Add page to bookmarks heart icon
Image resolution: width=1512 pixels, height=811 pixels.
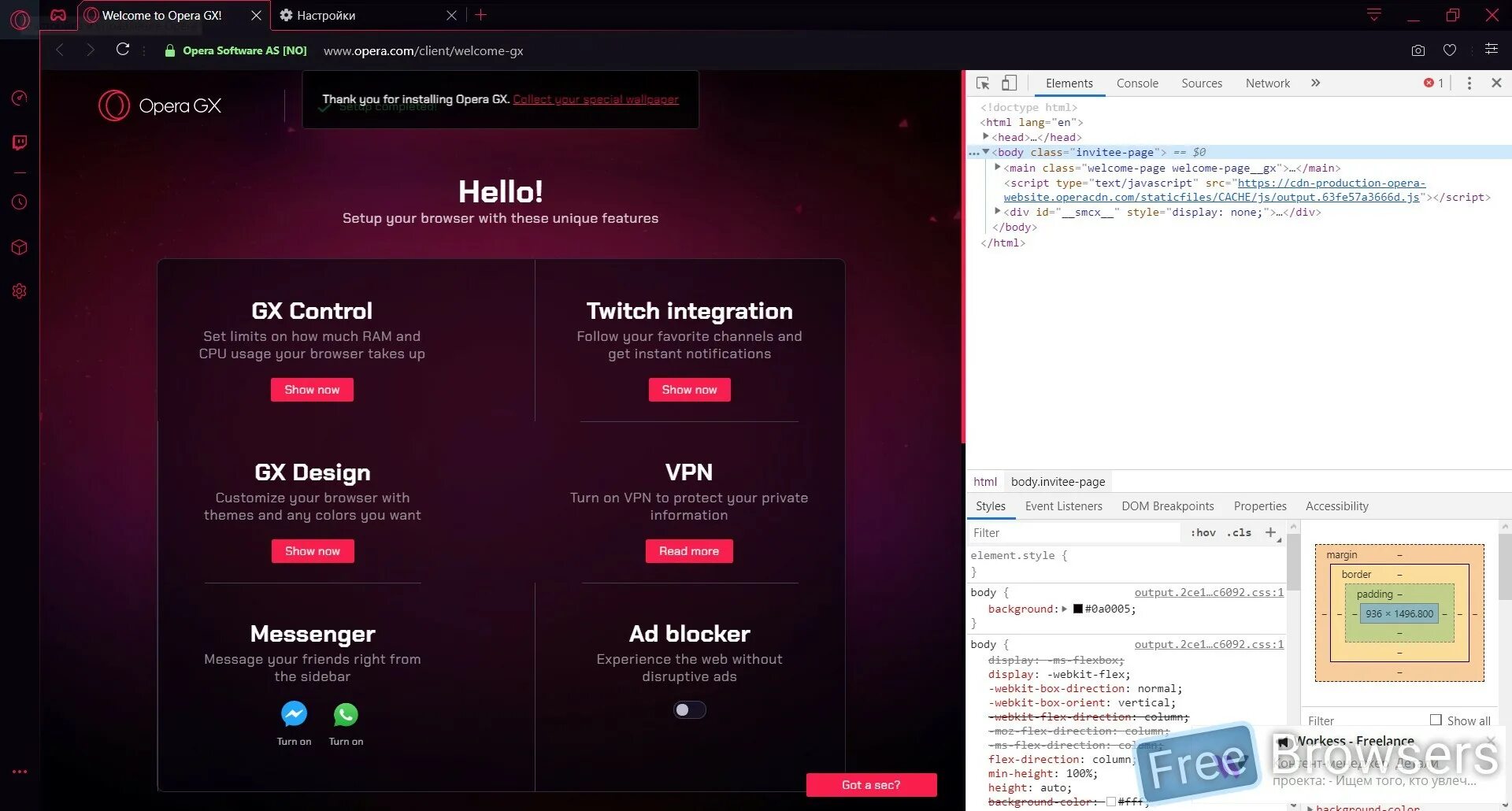click(1450, 50)
